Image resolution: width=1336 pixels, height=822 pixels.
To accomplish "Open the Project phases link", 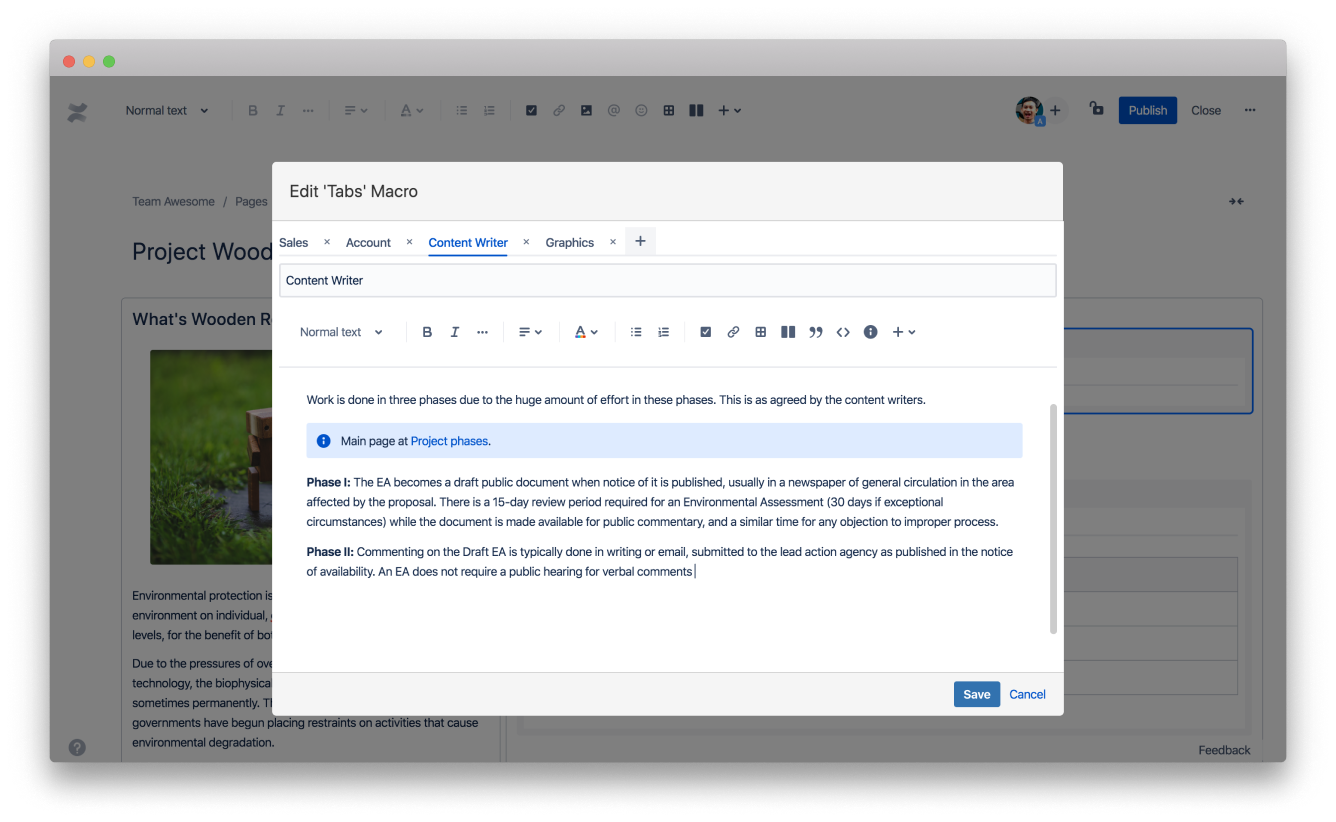I will (x=449, y=440).
